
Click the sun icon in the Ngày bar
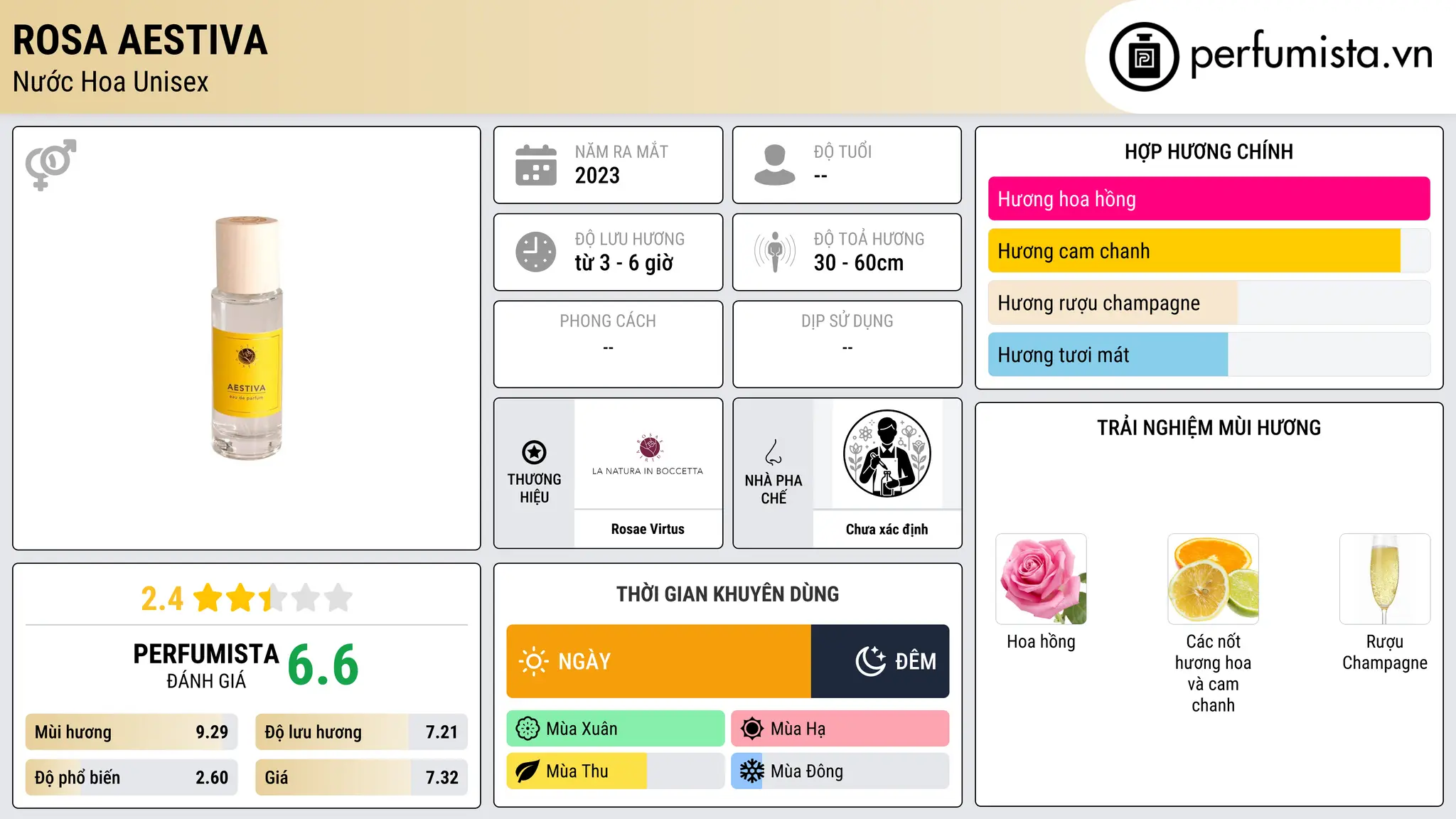pyautogui.click(x=533, y=661)
